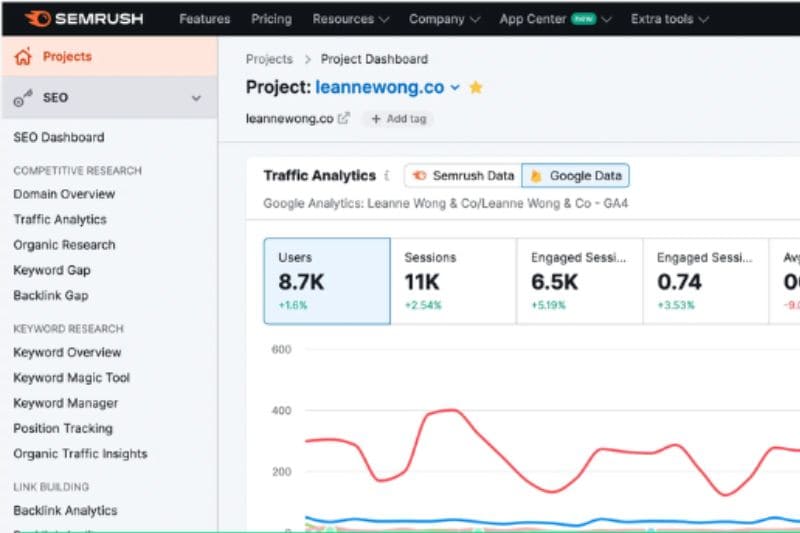Open Traffic Analytics in sidebar
Screen dimensions: 800x533
pos(60,219)
